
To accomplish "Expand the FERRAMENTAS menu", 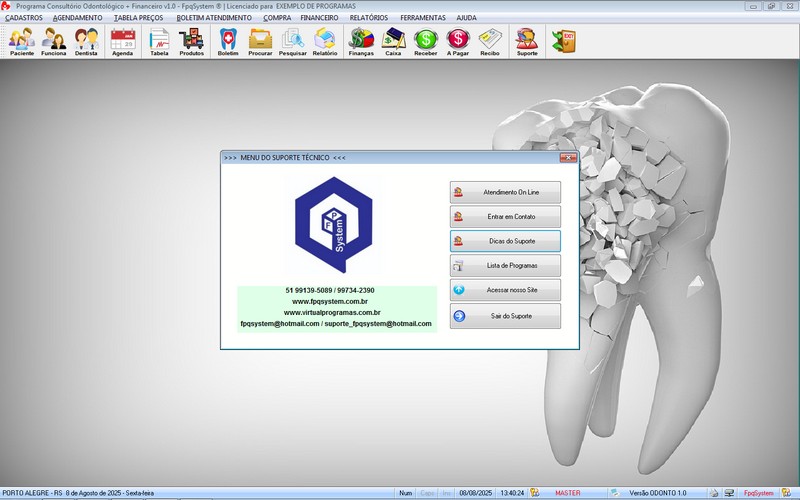I will coord(423,18).
